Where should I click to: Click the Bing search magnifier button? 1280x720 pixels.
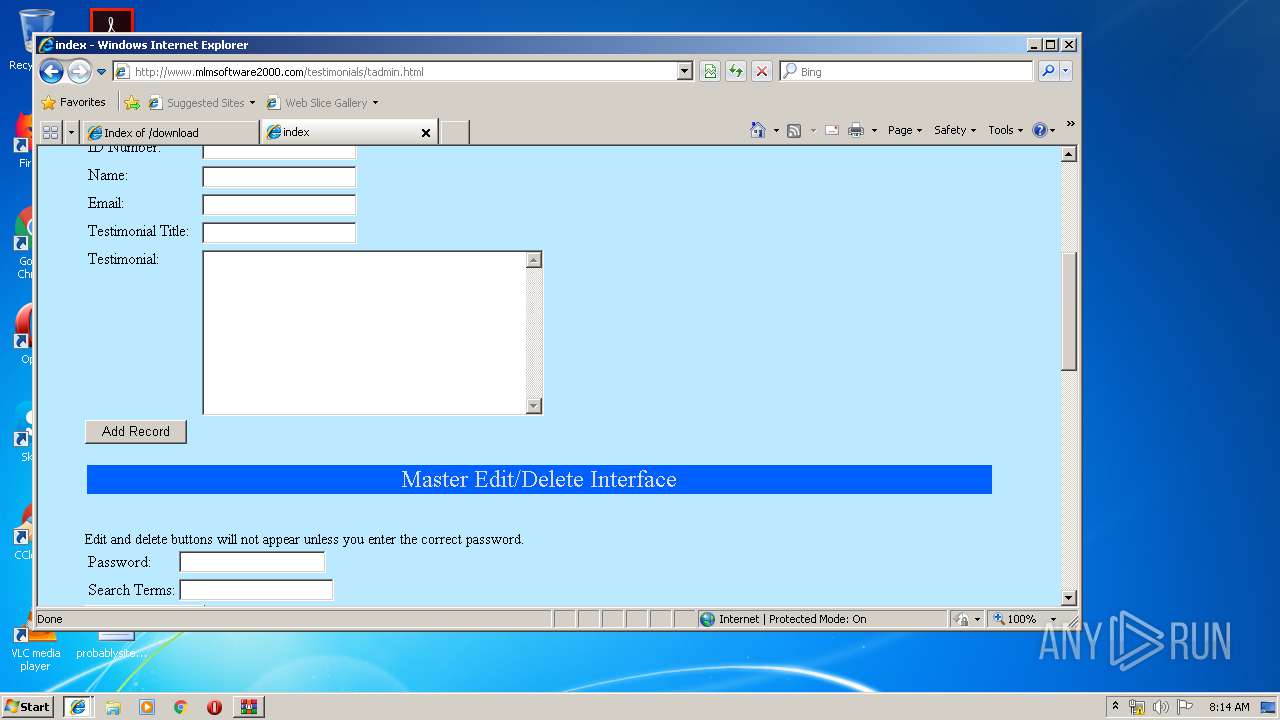coord(1048,71)
